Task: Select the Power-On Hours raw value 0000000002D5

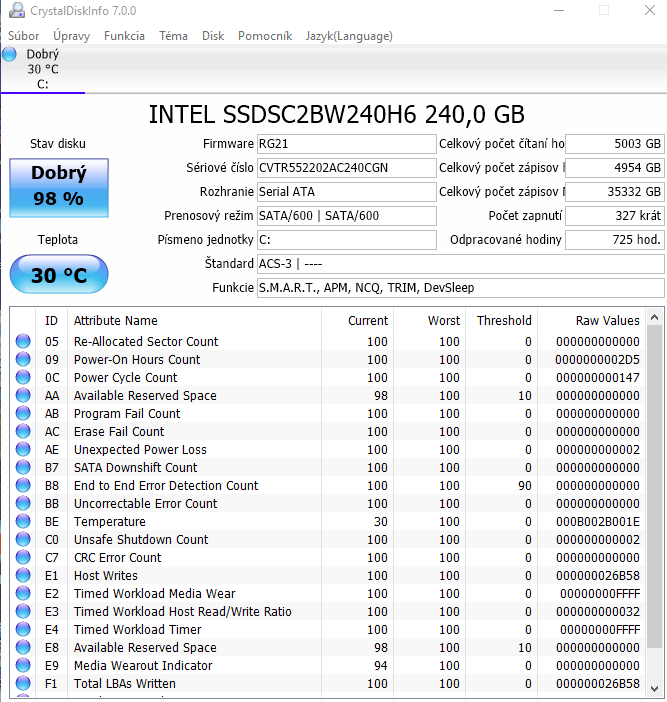Action: point(598,359)
